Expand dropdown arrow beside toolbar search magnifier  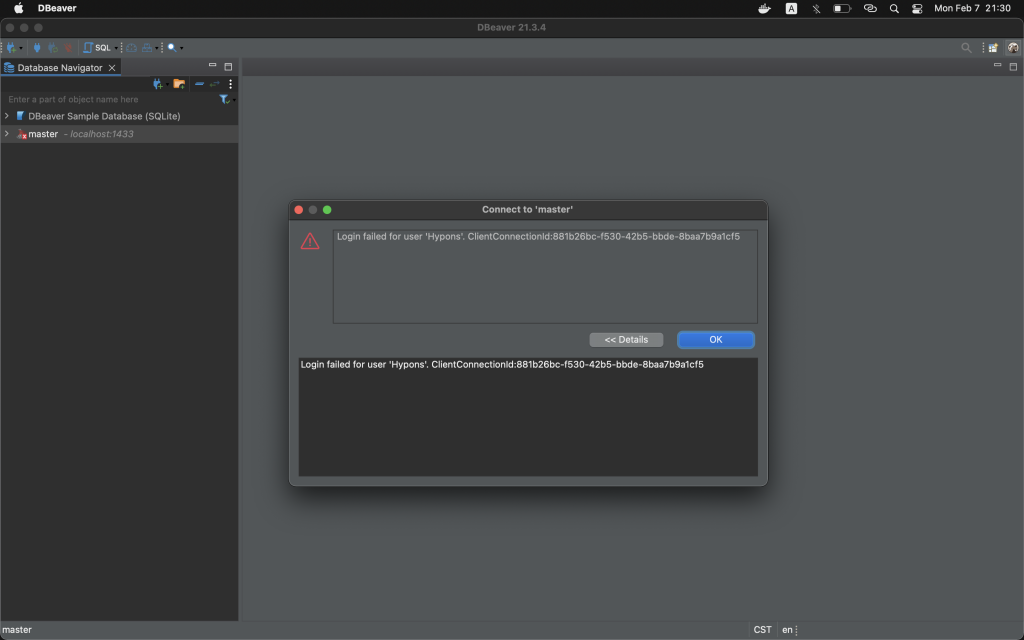click(182, 48)
